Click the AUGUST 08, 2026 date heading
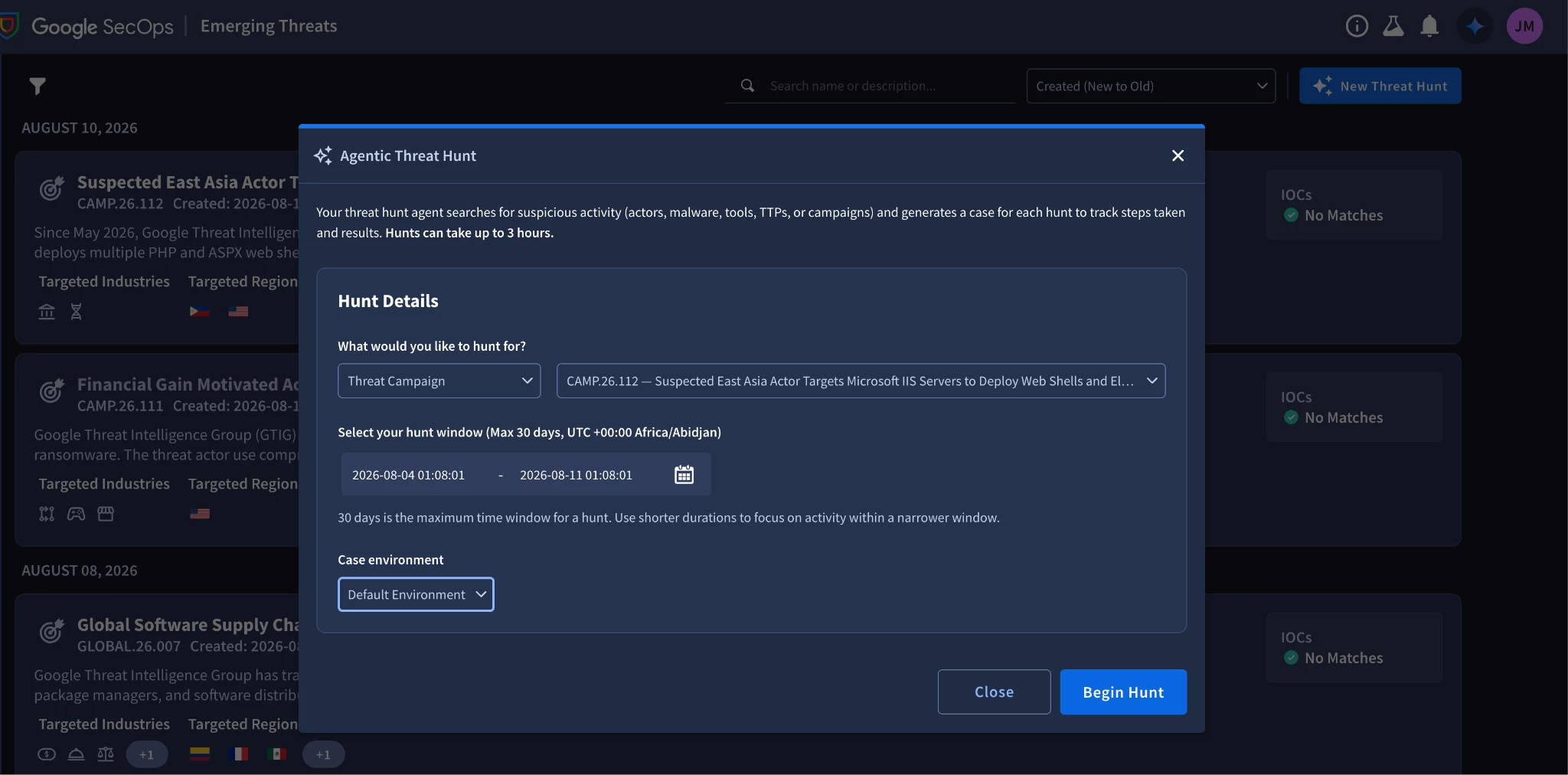This screenshot has height=775, width=1568. 80,571
